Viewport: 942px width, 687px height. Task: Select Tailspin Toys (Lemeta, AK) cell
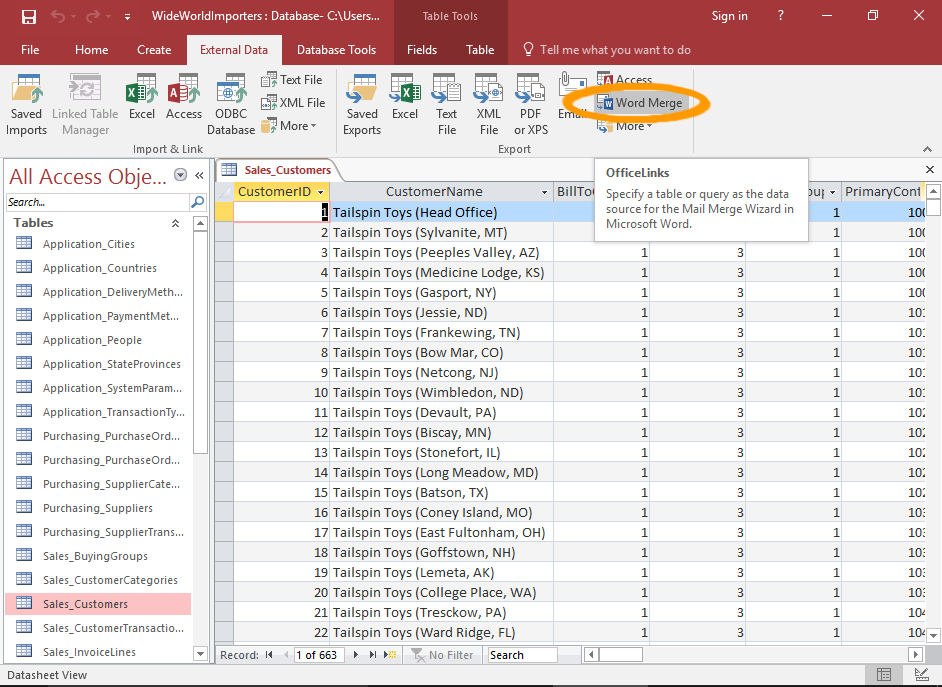442,572
